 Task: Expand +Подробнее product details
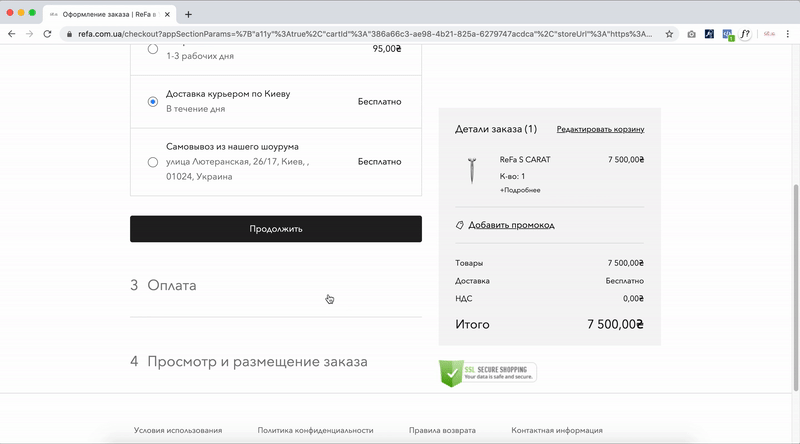pyautogui.click(x=520, y=190)
